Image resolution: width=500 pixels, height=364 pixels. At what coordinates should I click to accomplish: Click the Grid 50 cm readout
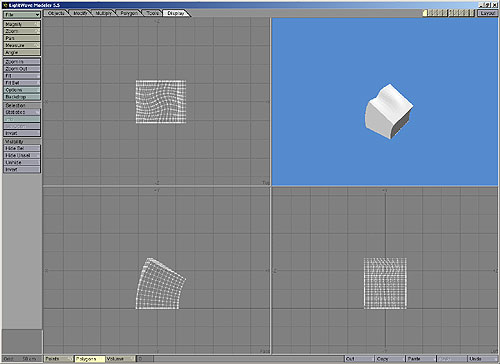[22, 359]
